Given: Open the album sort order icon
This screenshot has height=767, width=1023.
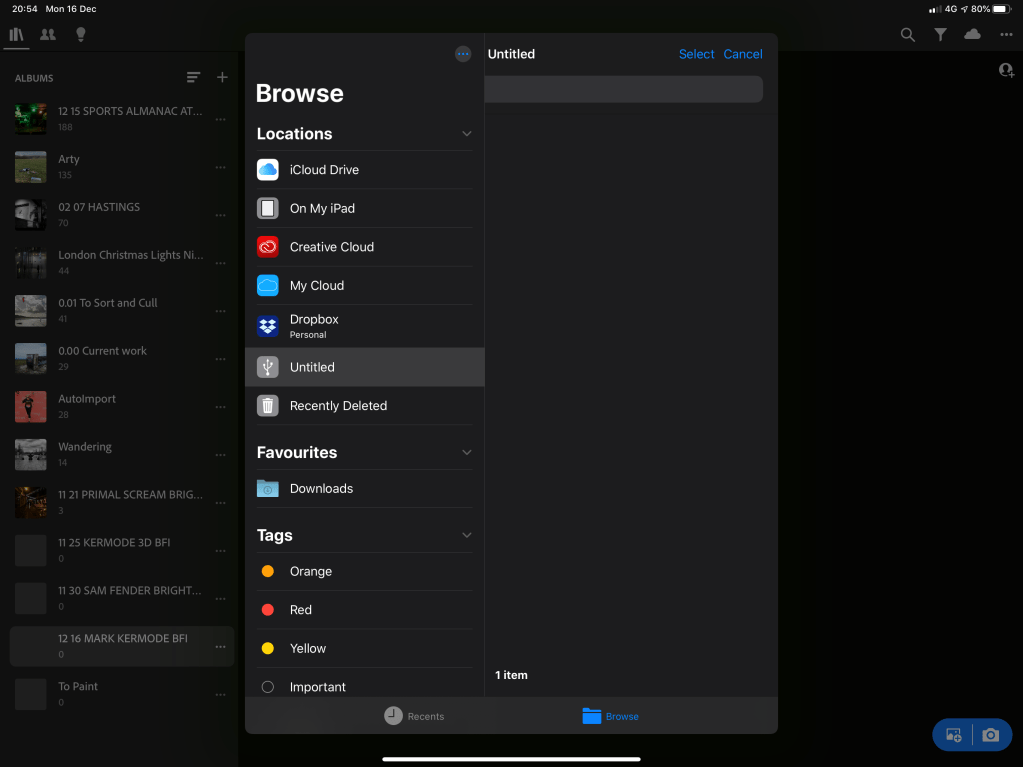Looking at the screenshot, I should click(x=193, y=78).
